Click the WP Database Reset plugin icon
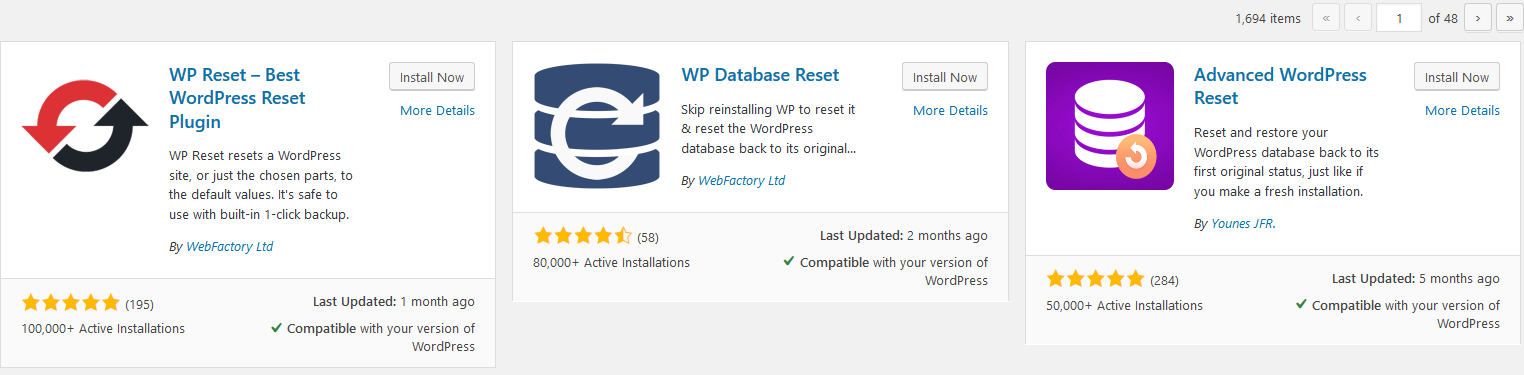1524x375 pixels. (598, 126)
